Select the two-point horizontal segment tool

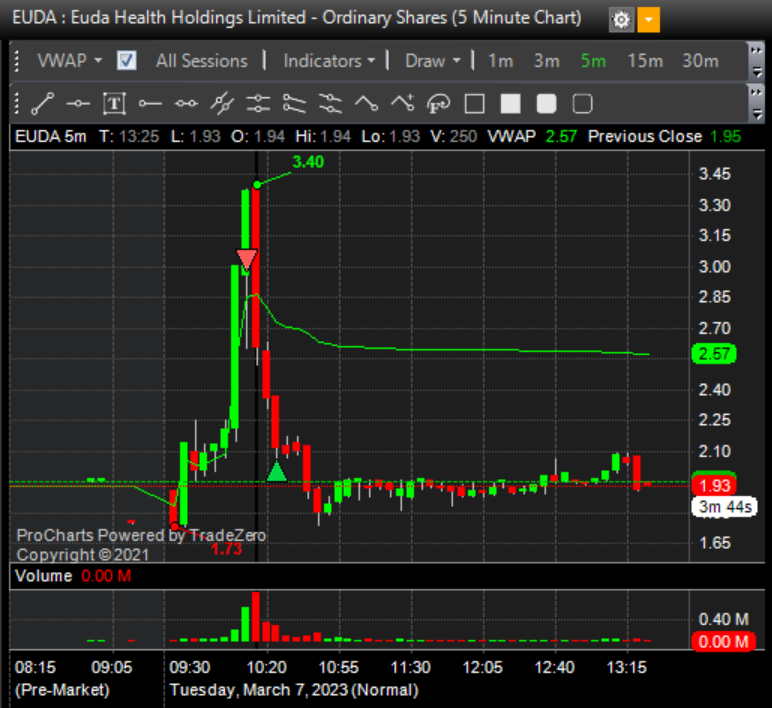(x=186, y=103)
